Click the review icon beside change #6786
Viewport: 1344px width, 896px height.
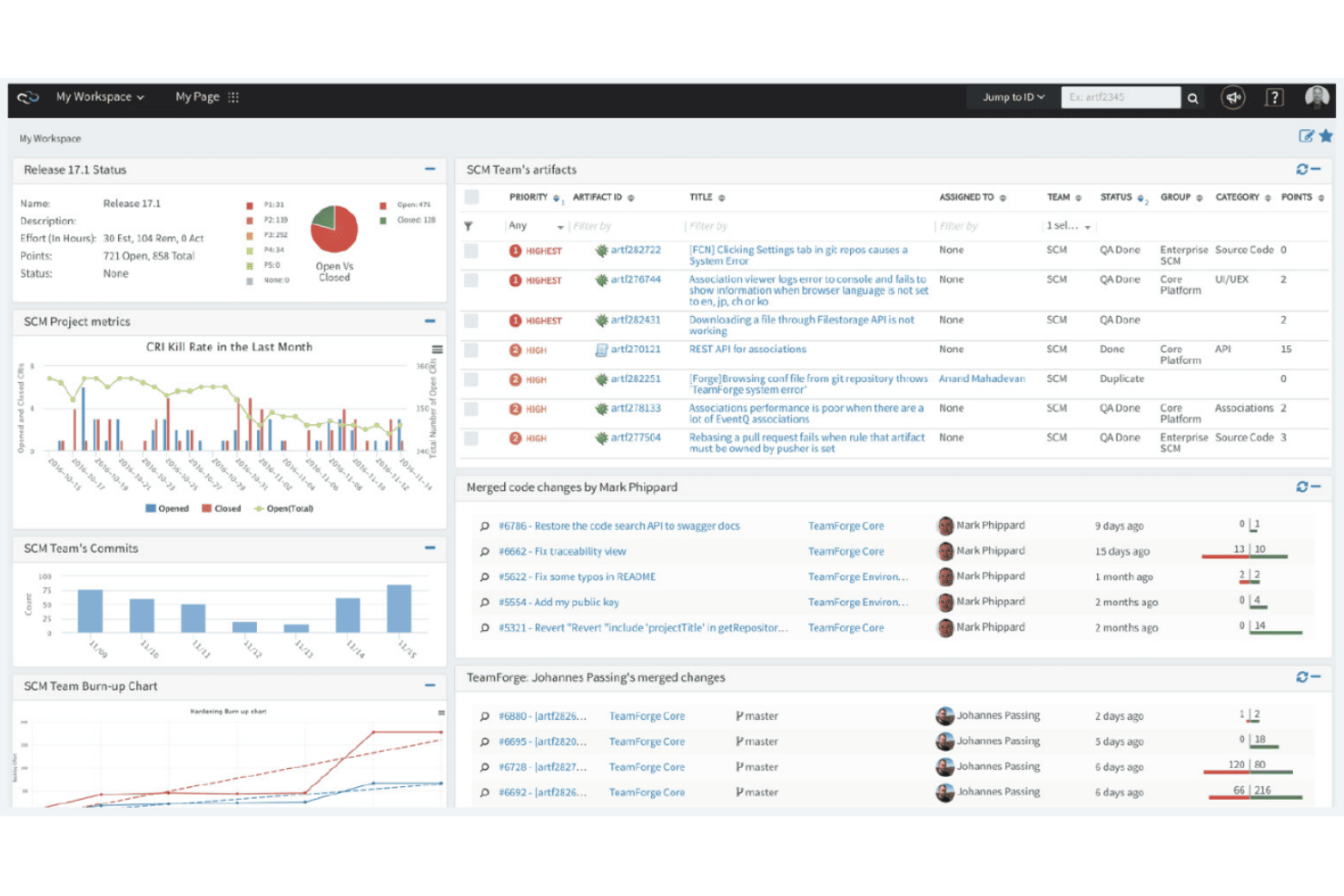[484, 527]
